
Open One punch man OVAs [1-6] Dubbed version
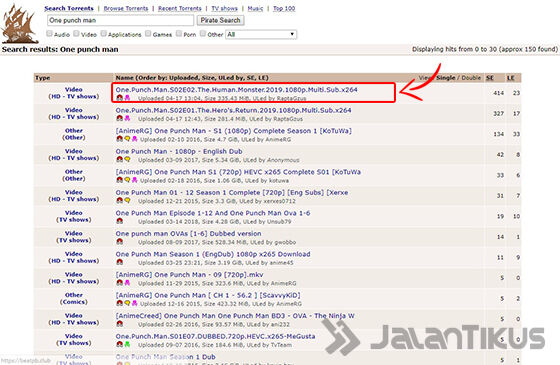click(x=188, y=234)
